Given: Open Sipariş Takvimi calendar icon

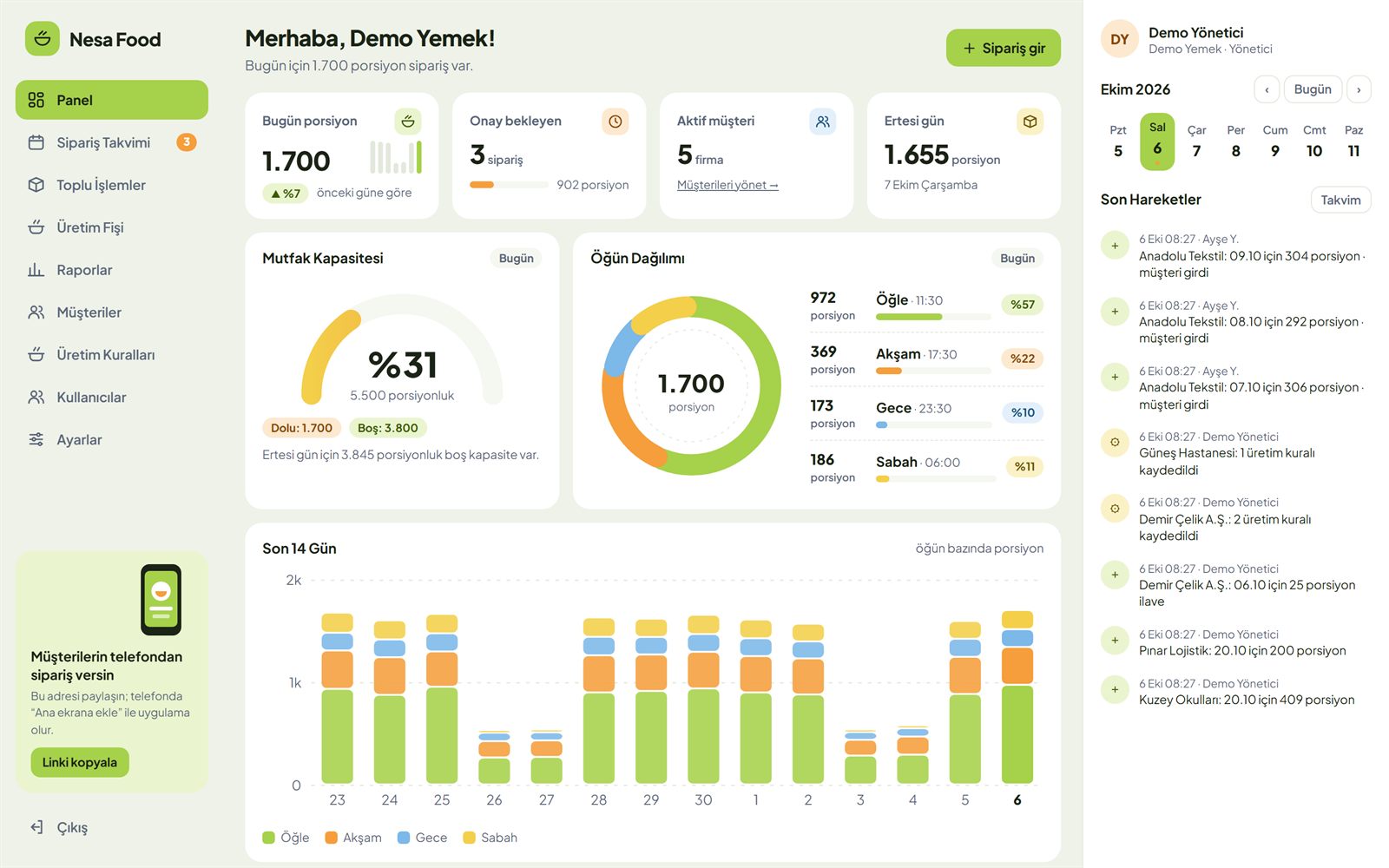Looking at the screenshot, I should point(36,142).
